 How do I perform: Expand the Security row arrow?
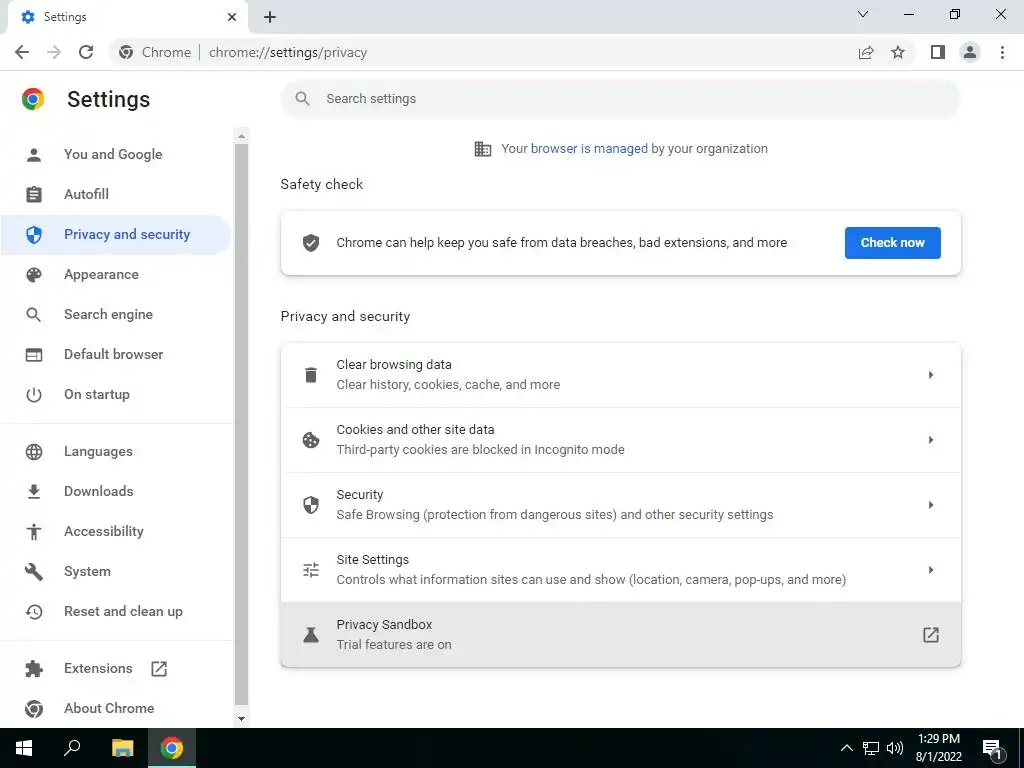tap(931, 505)
